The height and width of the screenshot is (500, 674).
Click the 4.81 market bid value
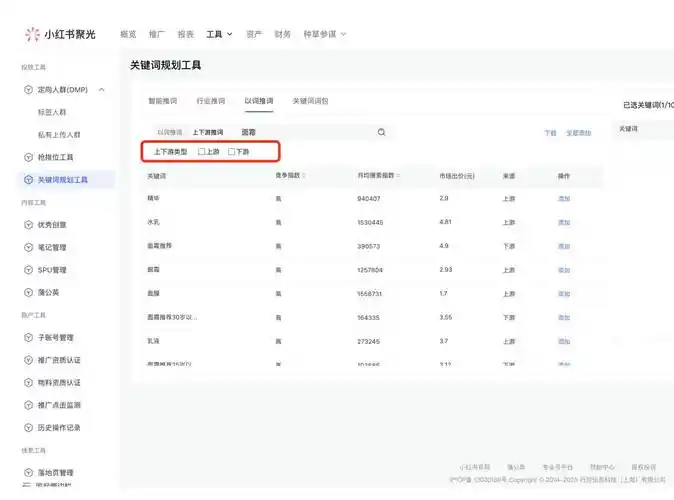coord(445,222)
